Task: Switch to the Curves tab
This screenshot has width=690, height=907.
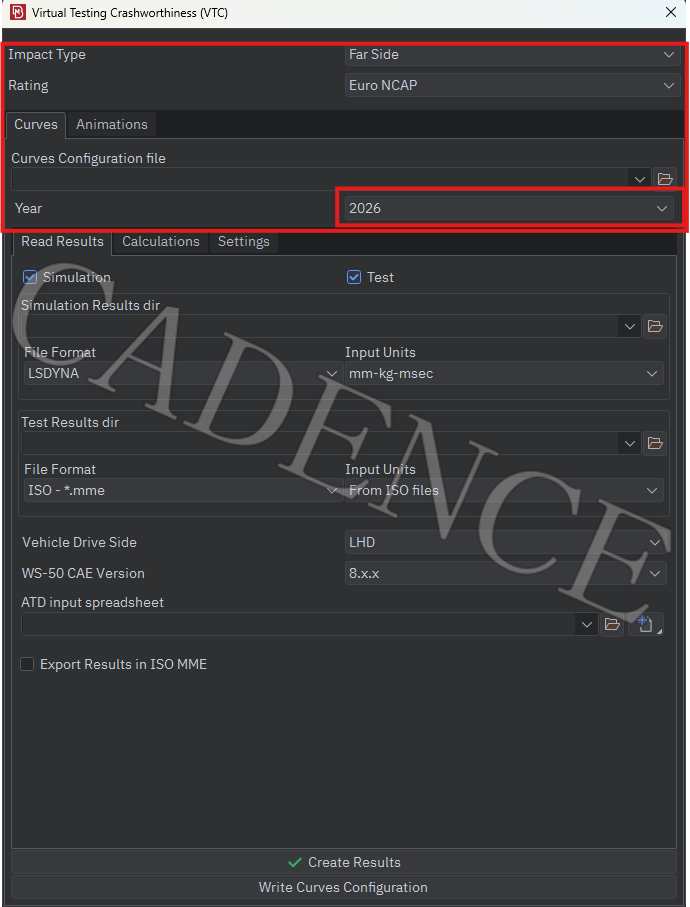Action: coord(36,124)
